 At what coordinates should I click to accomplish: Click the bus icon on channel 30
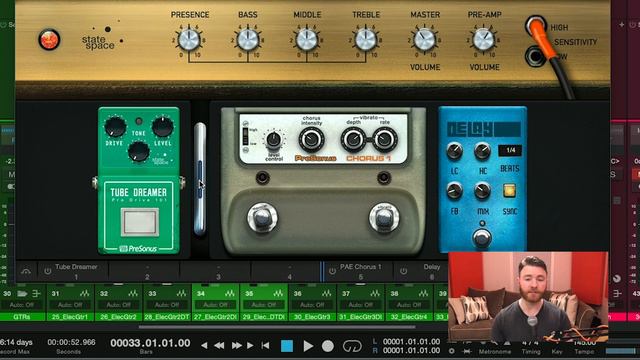pos(36,293)
